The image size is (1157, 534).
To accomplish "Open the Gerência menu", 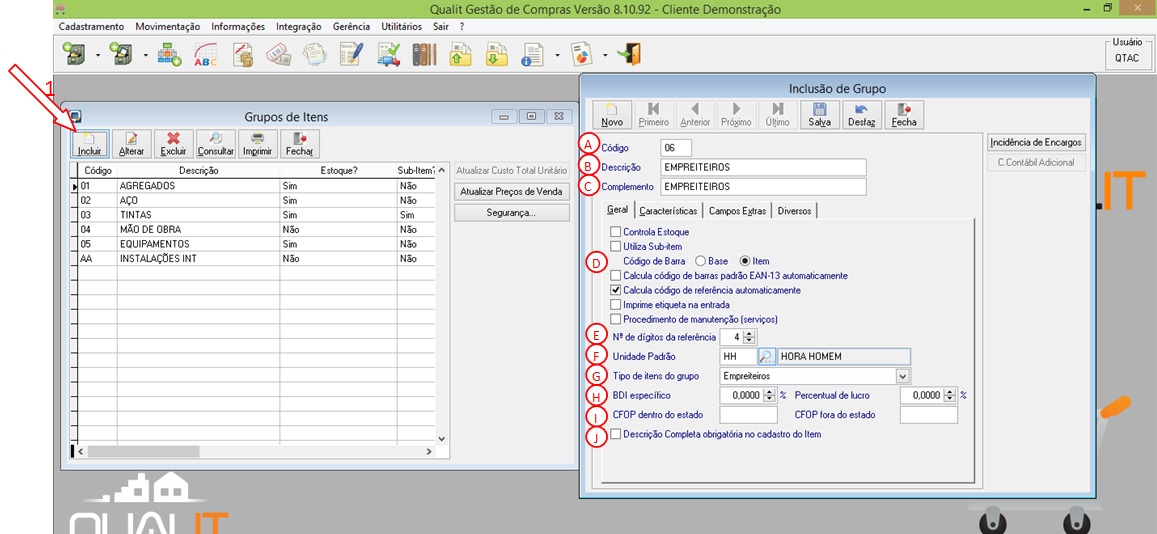I will click(351, 26).
